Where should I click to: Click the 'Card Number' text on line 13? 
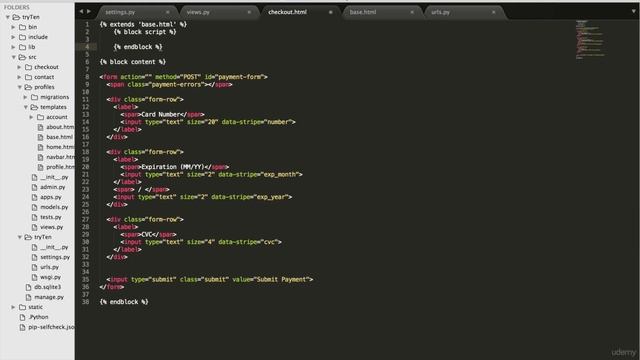pyautogui.click(x=160, y=115)
